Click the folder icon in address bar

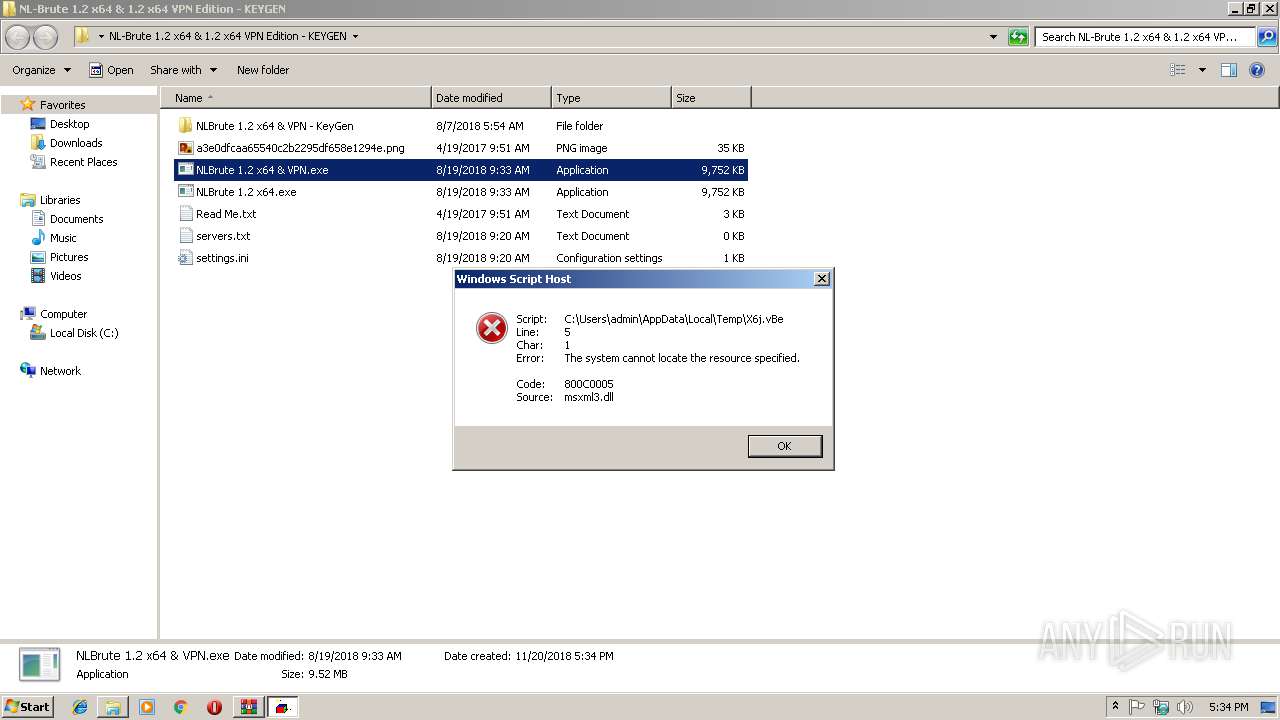[83, 37]
